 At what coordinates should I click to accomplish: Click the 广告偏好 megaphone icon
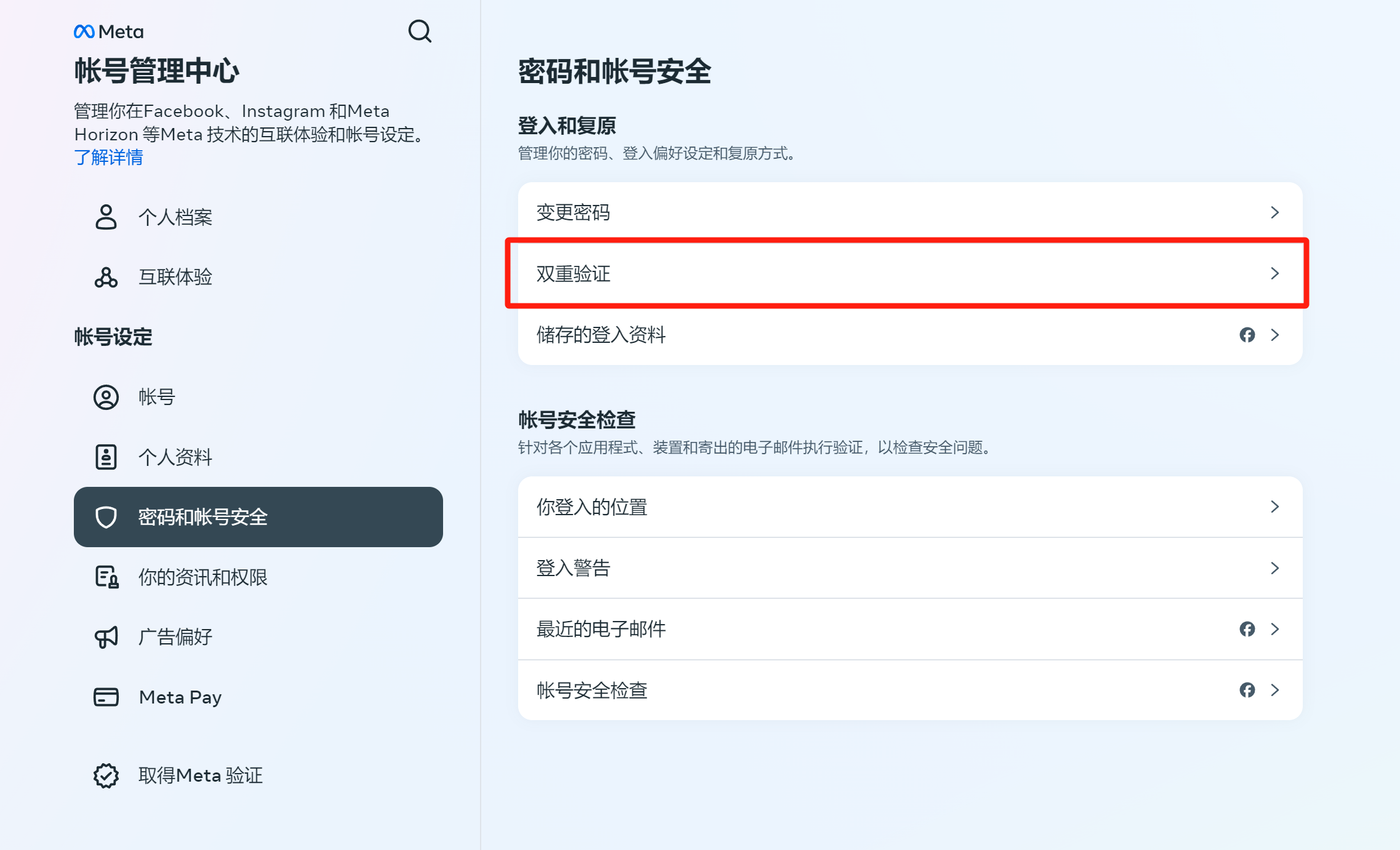point(106,637)
